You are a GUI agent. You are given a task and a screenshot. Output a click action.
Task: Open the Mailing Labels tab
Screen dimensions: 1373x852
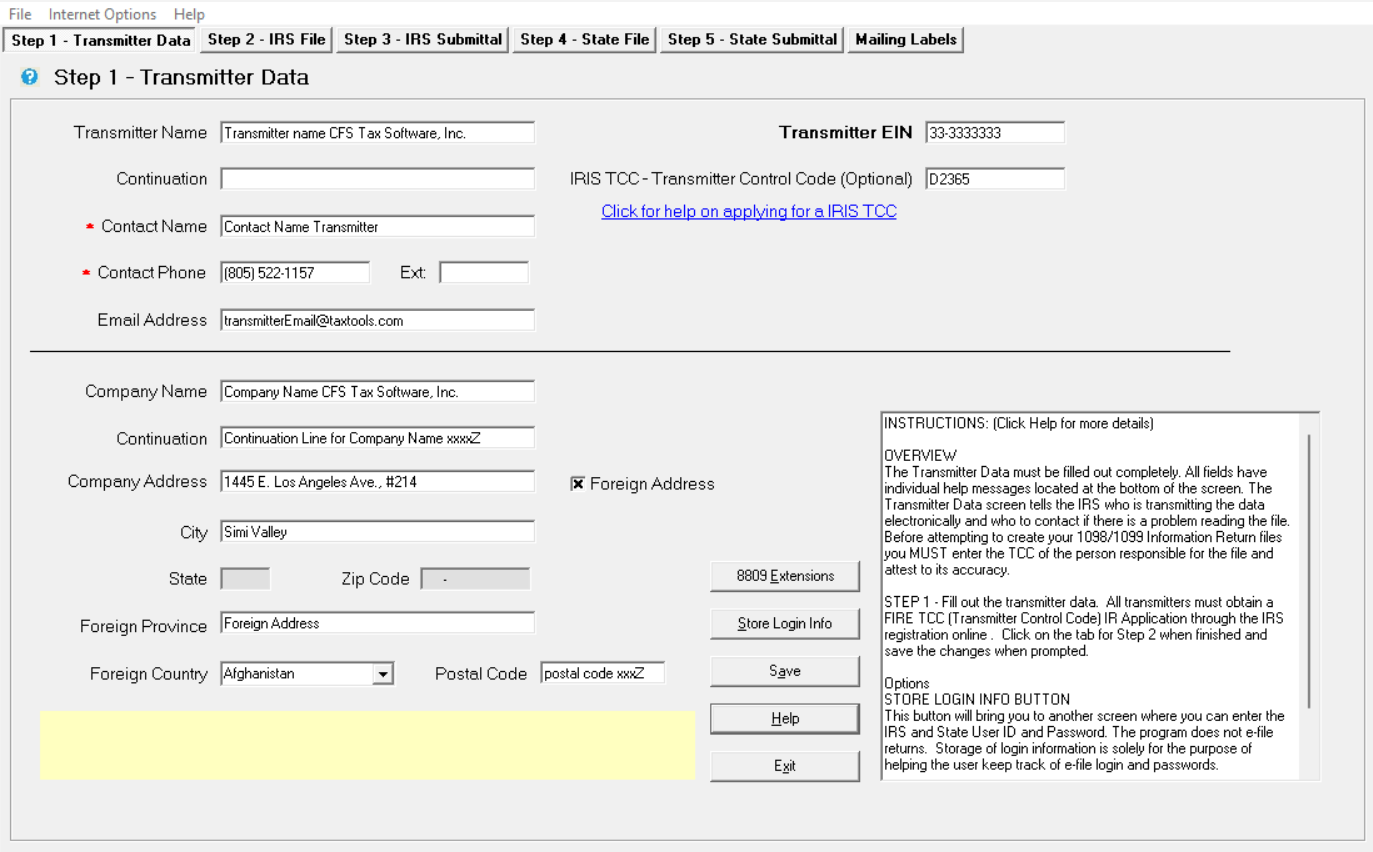[x=905, y=40]
